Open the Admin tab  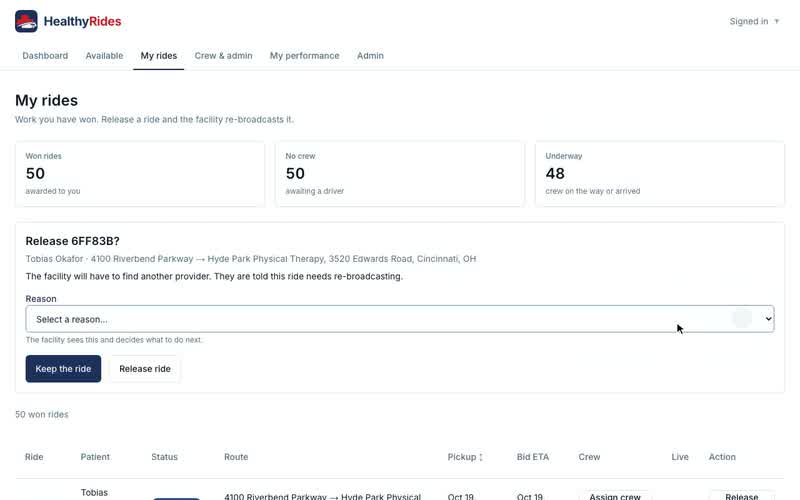click(370, 56)
